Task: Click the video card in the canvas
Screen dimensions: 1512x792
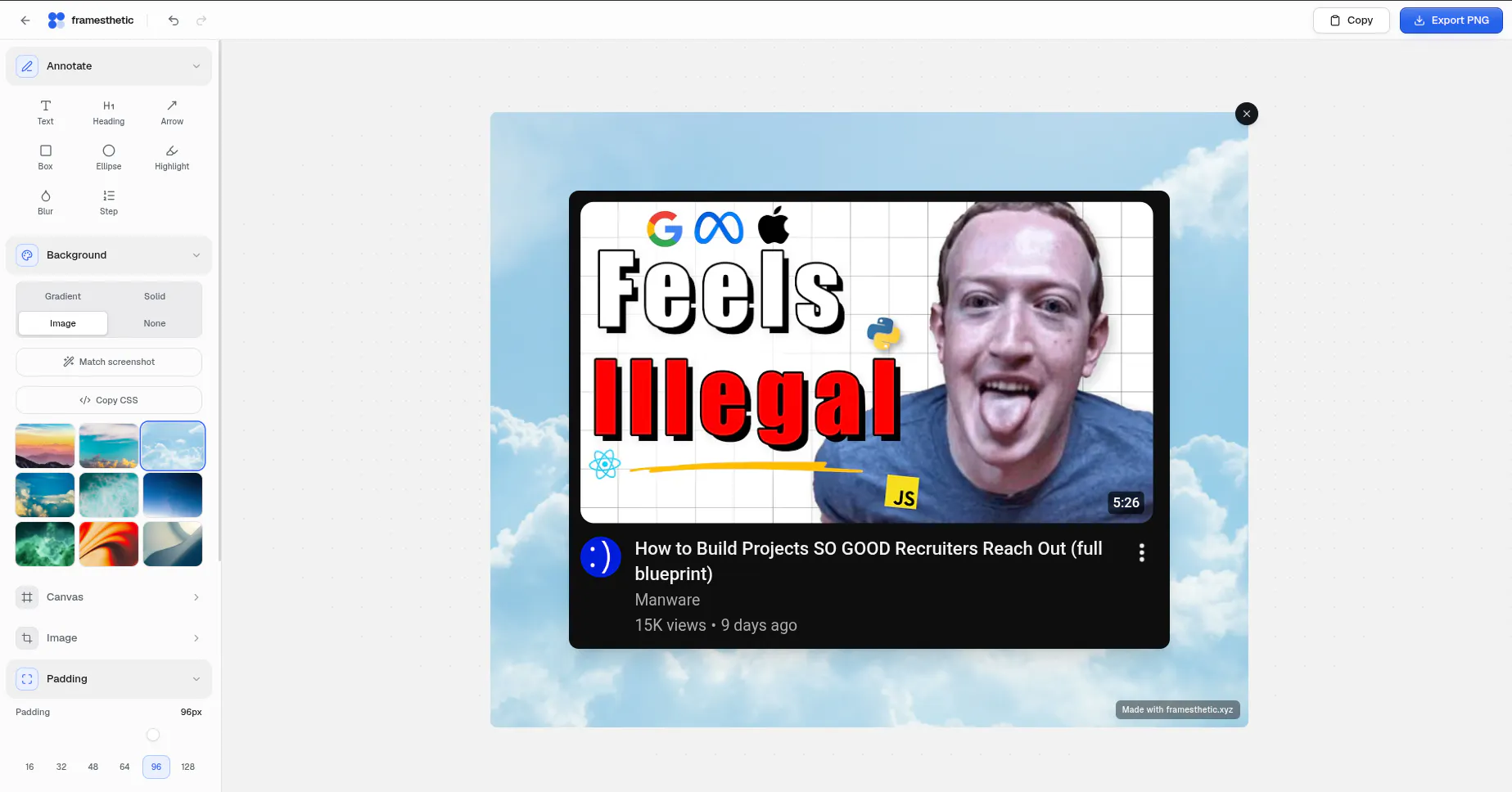Action: point(869,420)
